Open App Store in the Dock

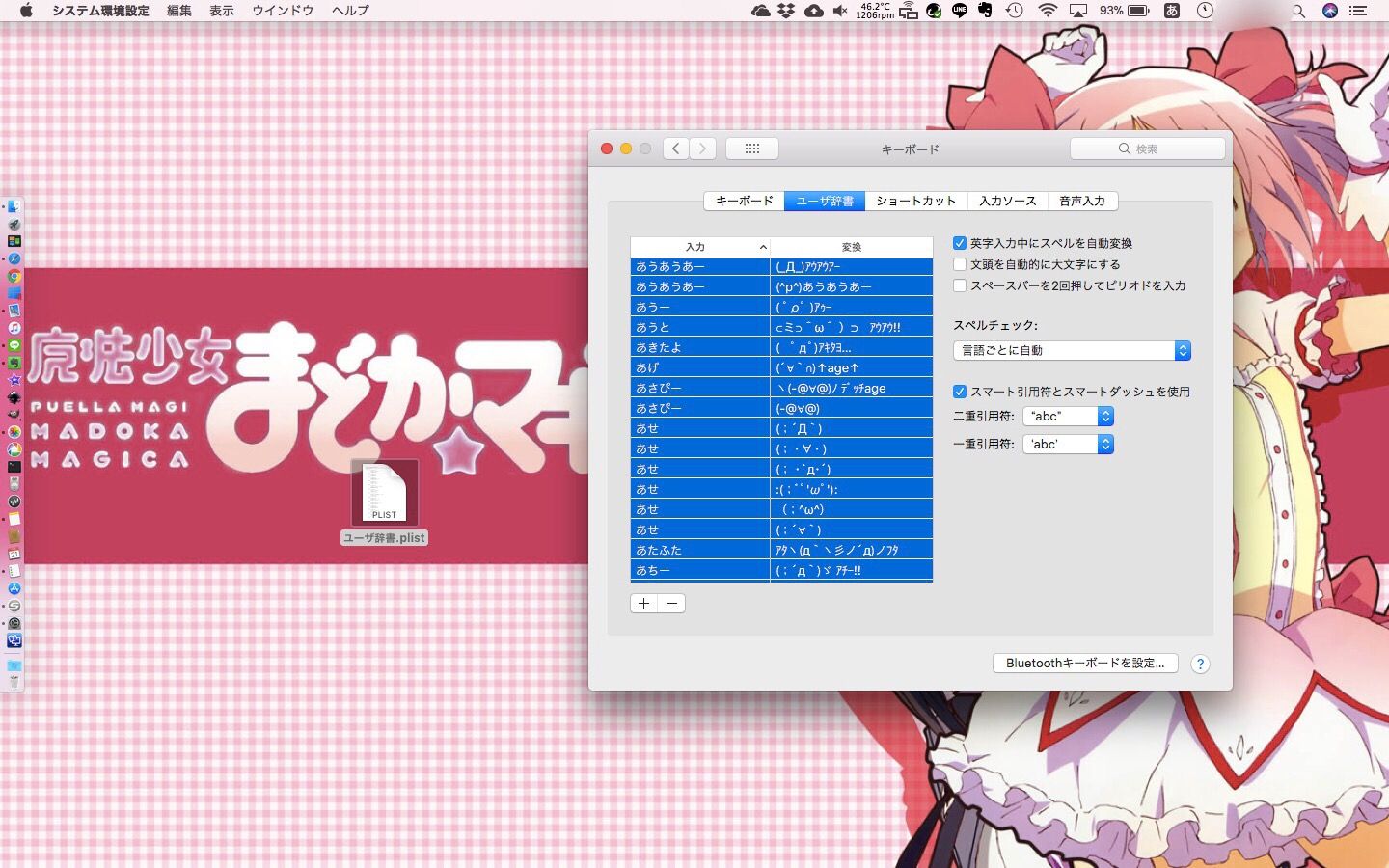[x=14, y=588]
